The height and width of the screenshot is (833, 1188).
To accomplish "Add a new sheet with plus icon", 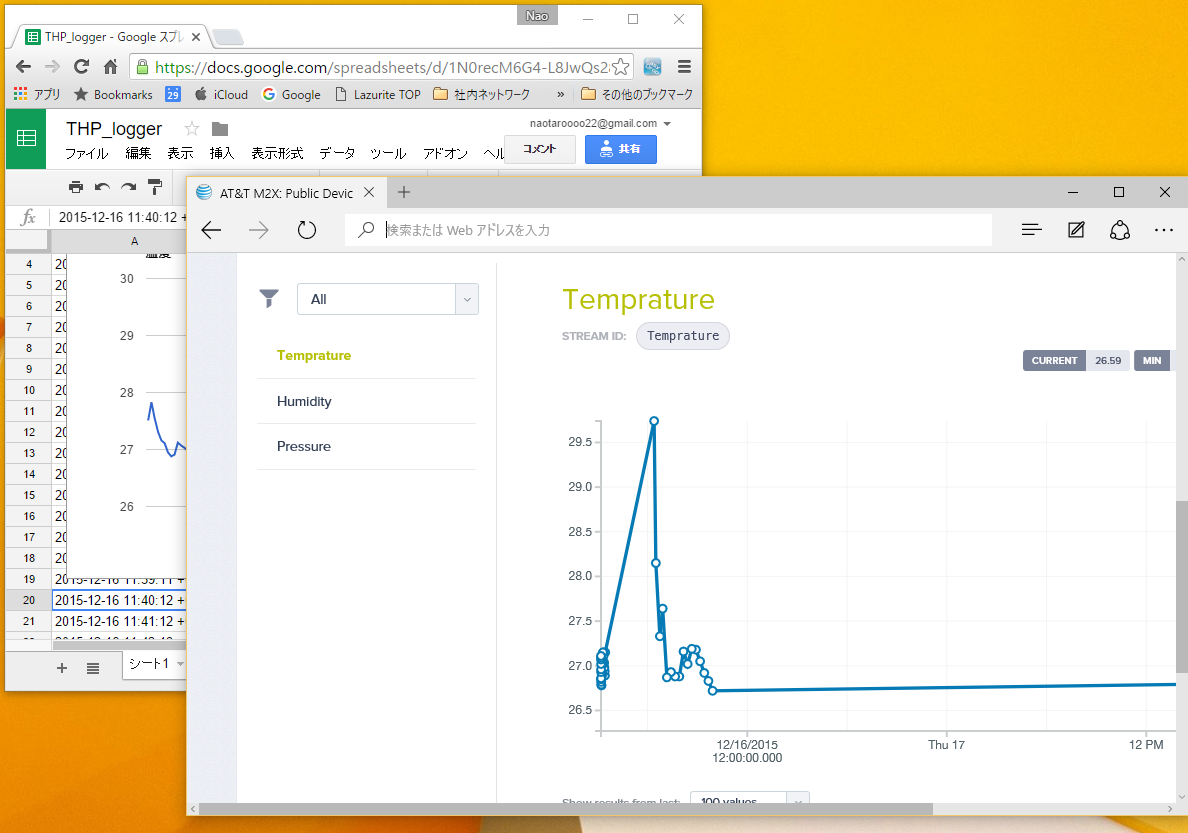I will (62, 668).
